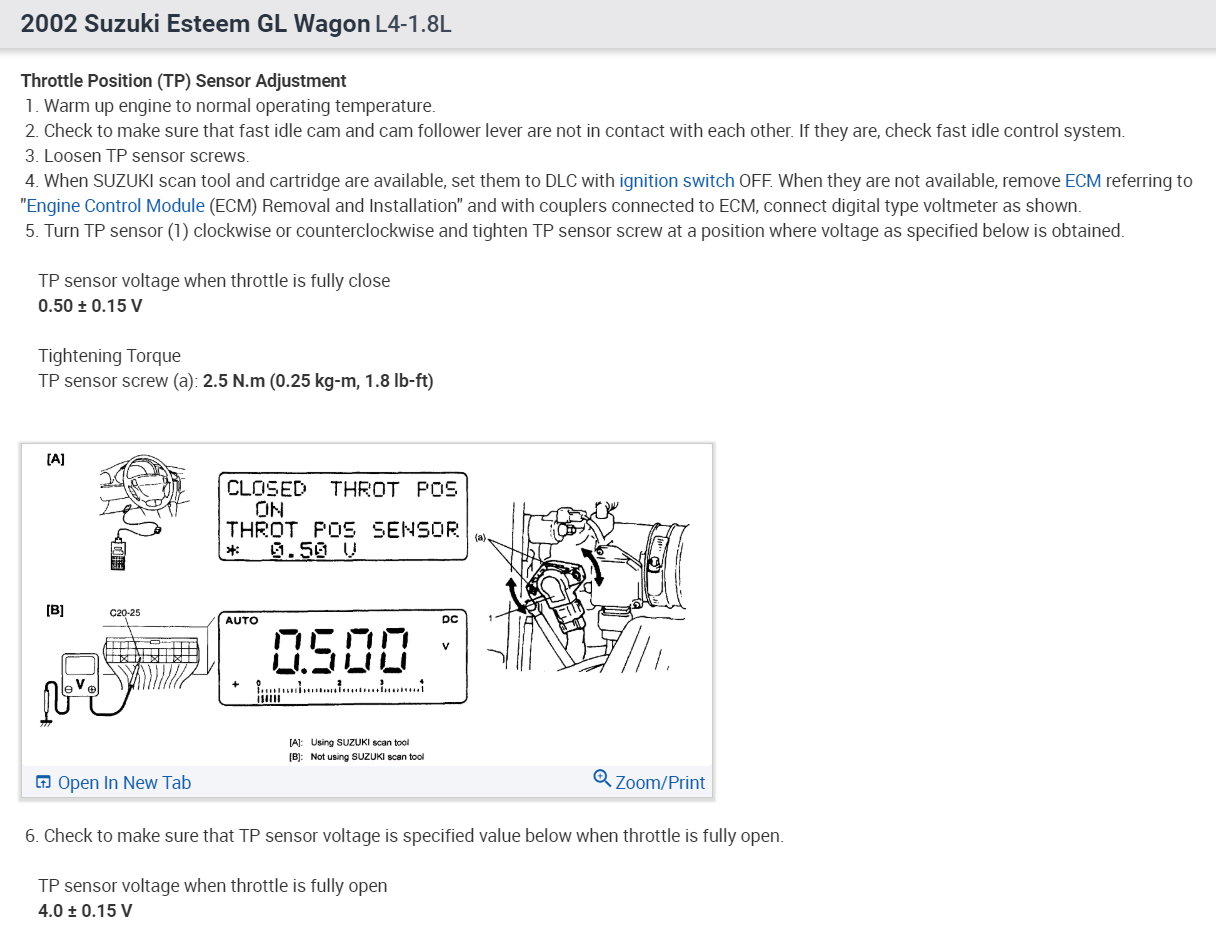Click the '4.0 ± 0.15 V' fully open value
The width and height of the screenshot is (1216, 931).
point(85,911)
